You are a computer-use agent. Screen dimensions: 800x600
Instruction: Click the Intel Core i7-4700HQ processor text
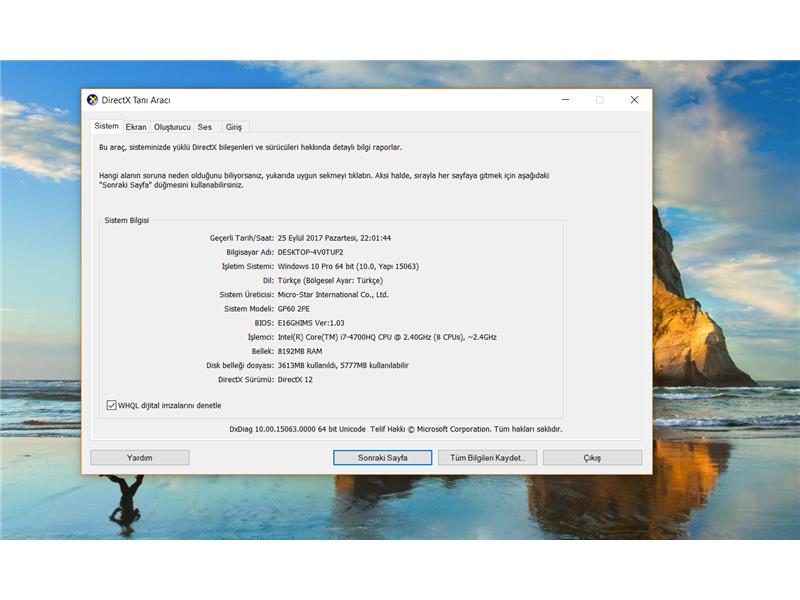pyautogui.click(x=387, y=337)
